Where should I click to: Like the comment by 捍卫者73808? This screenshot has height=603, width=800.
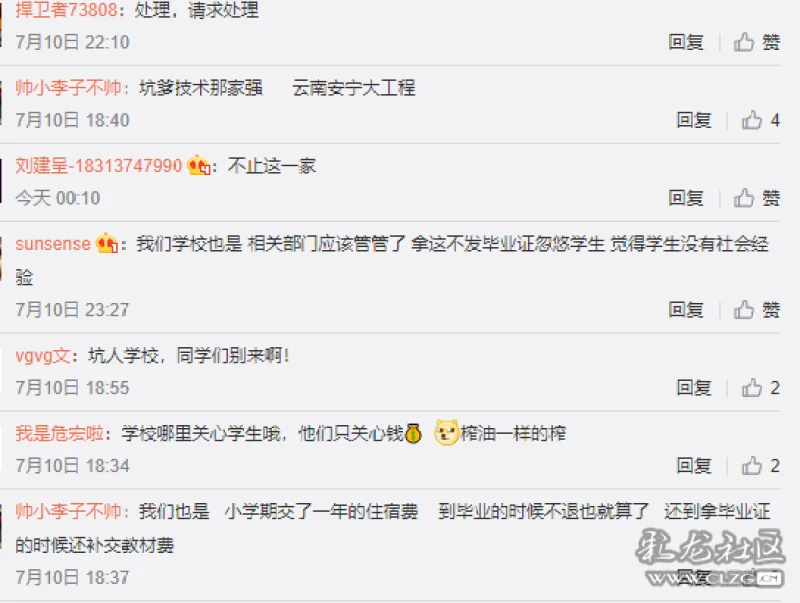(x=757, y=42)
